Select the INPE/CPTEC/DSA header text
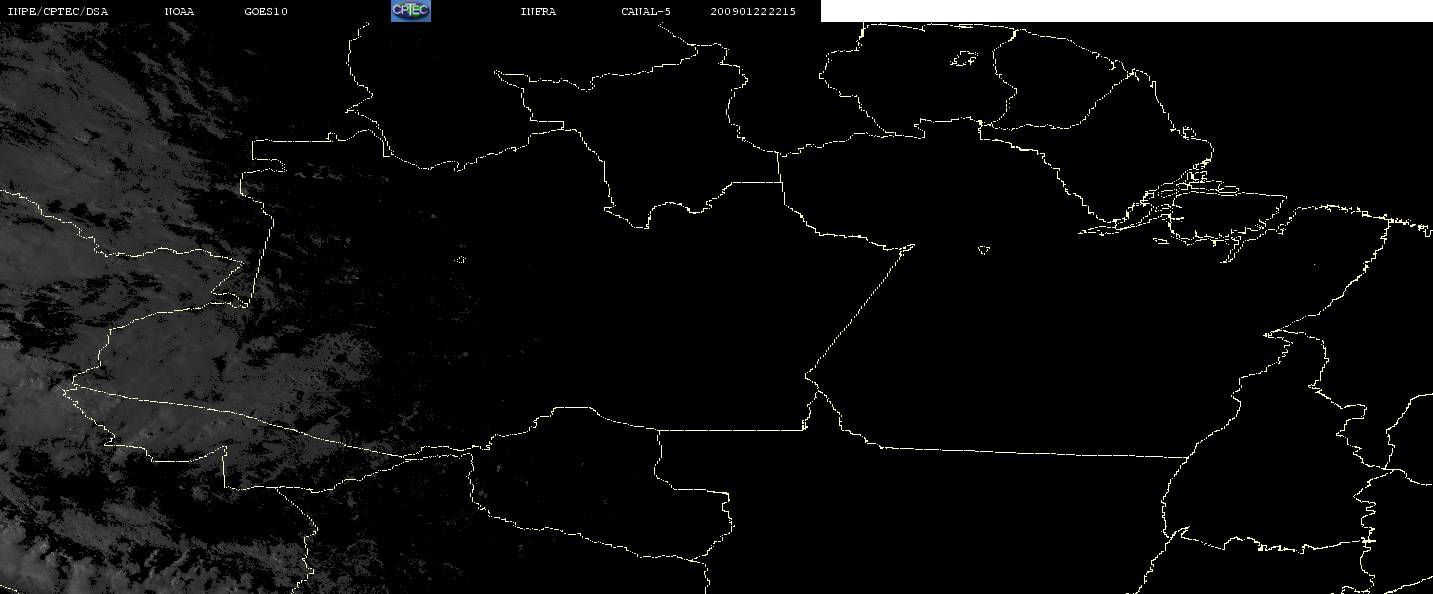Viewport: 1433px width, 594px height. (57, 11)
